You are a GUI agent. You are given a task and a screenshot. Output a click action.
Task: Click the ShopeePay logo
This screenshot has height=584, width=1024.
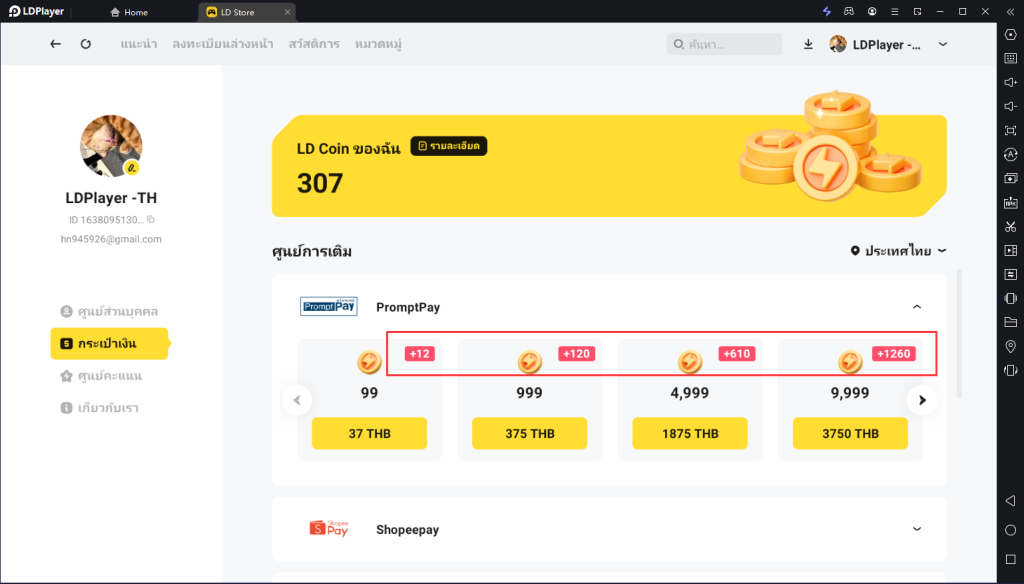click(x=328, y=528)
